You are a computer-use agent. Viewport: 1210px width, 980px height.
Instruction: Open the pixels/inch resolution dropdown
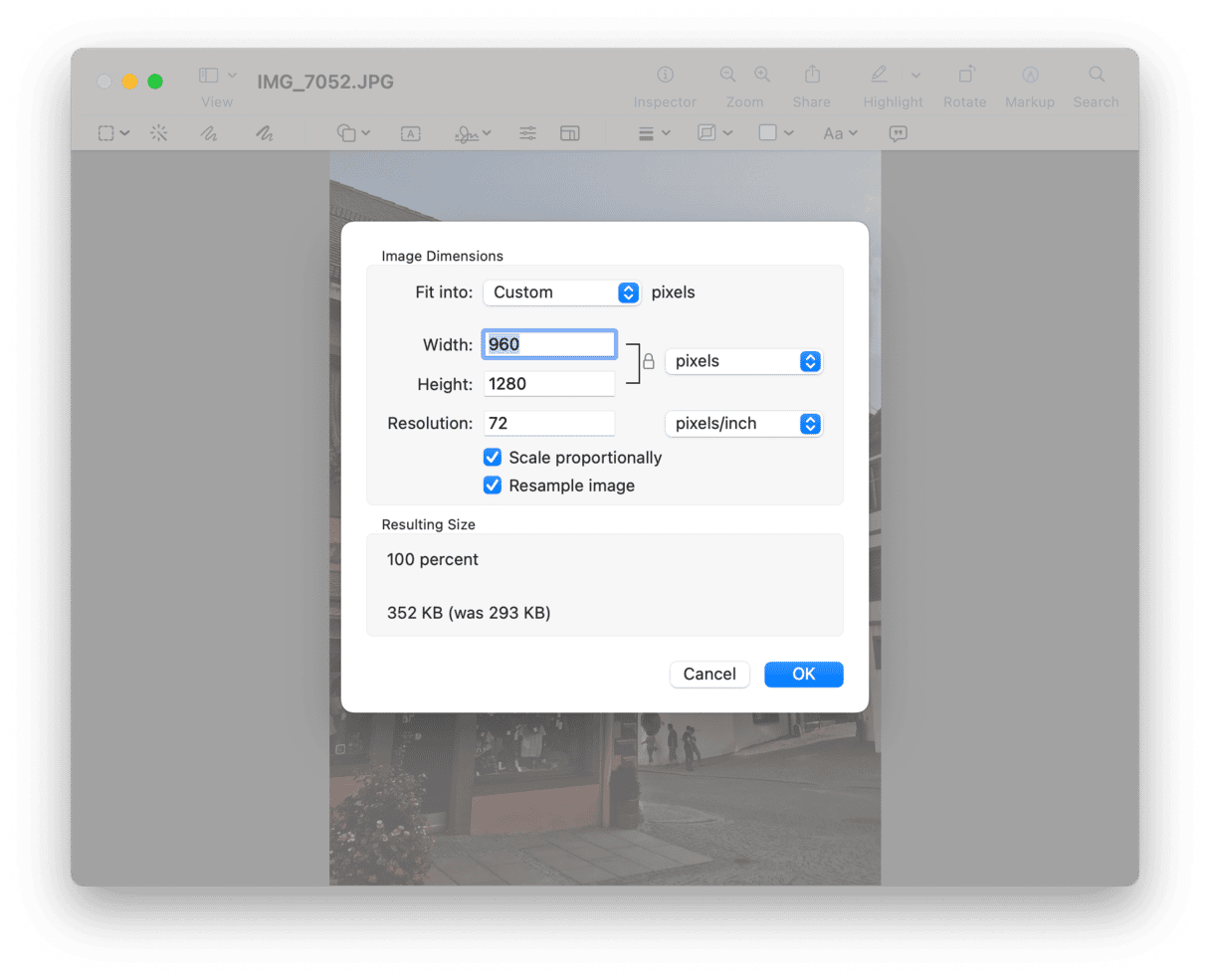tap(744, 424)
